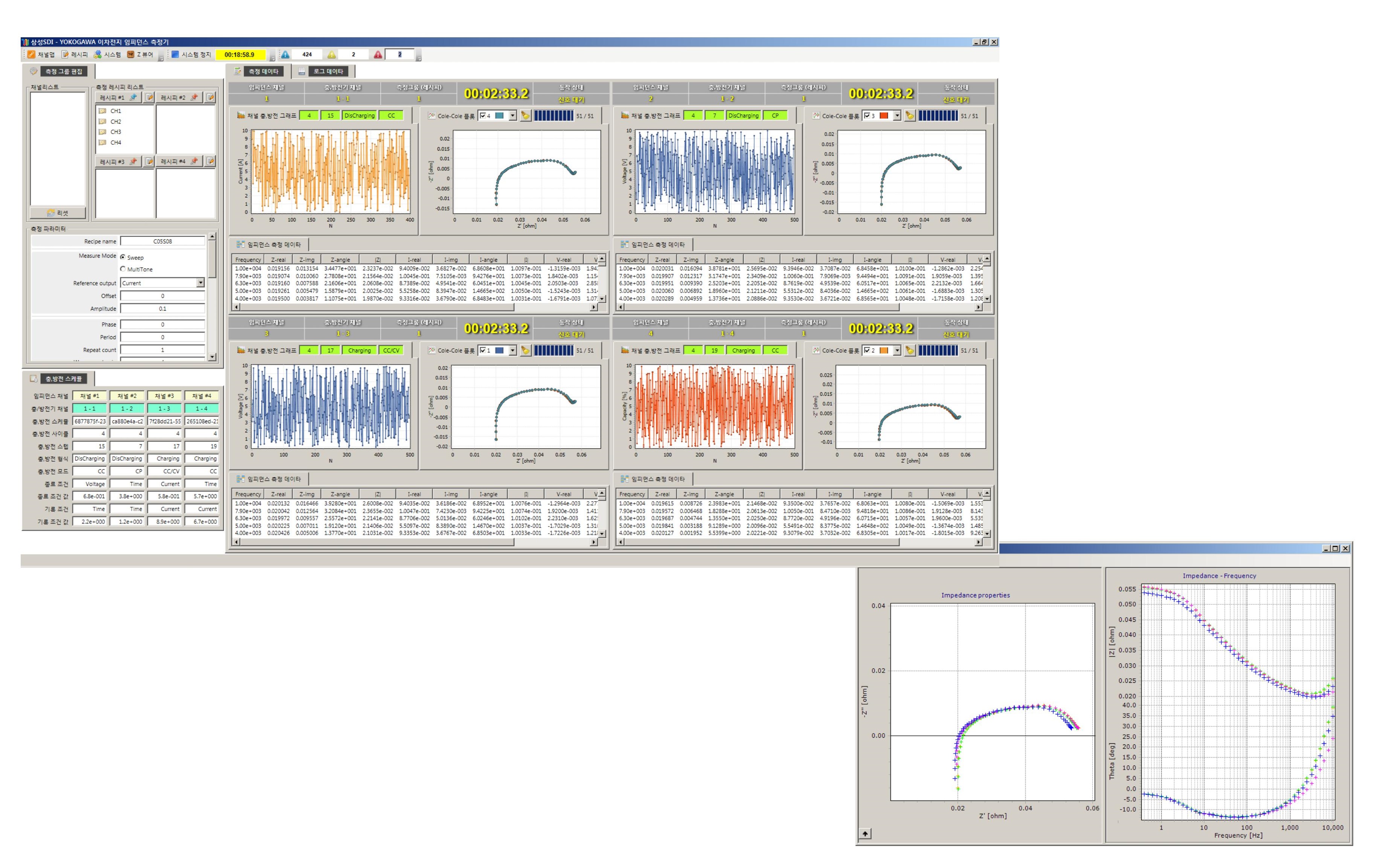
Task: Open Cole-Cole series dropdown for impedance channel 4
Action: click(897, 351)
